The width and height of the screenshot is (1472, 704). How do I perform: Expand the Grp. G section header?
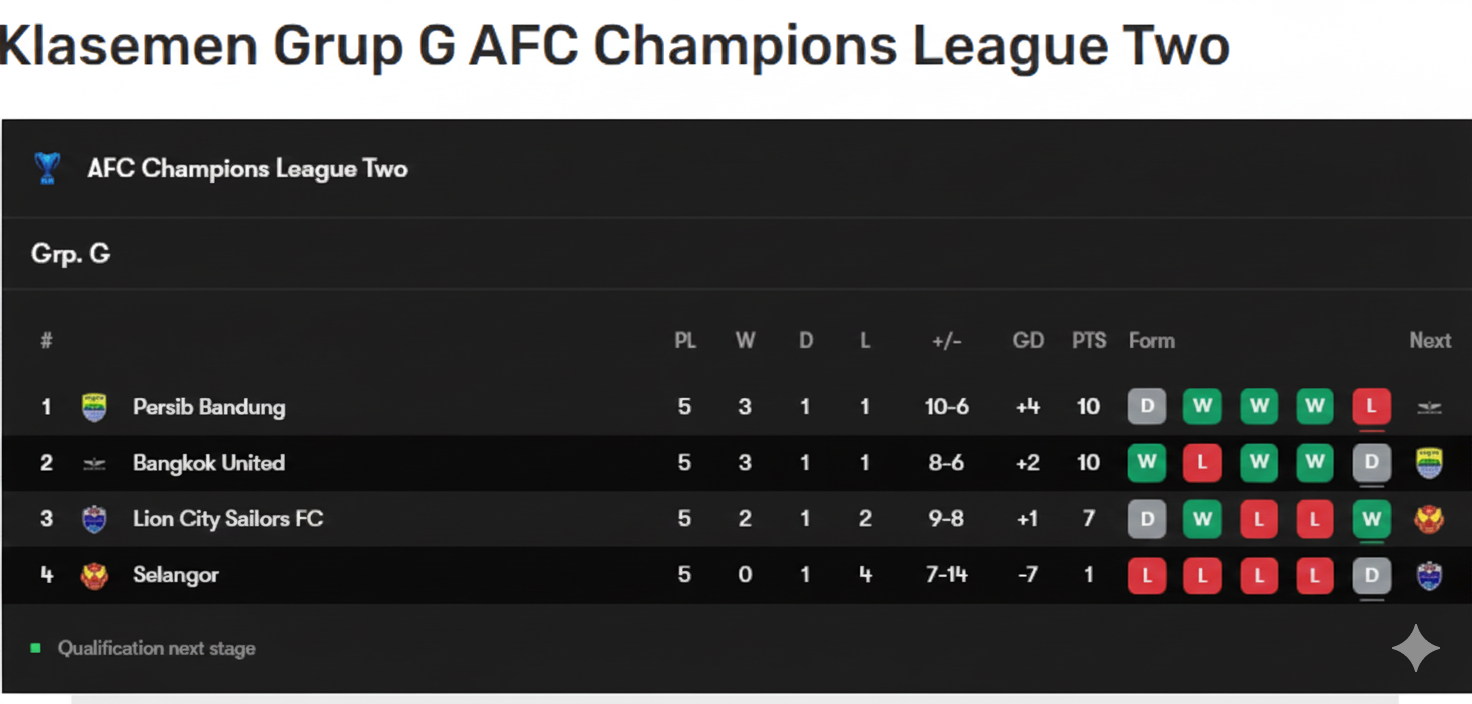[x=70, y=254]
